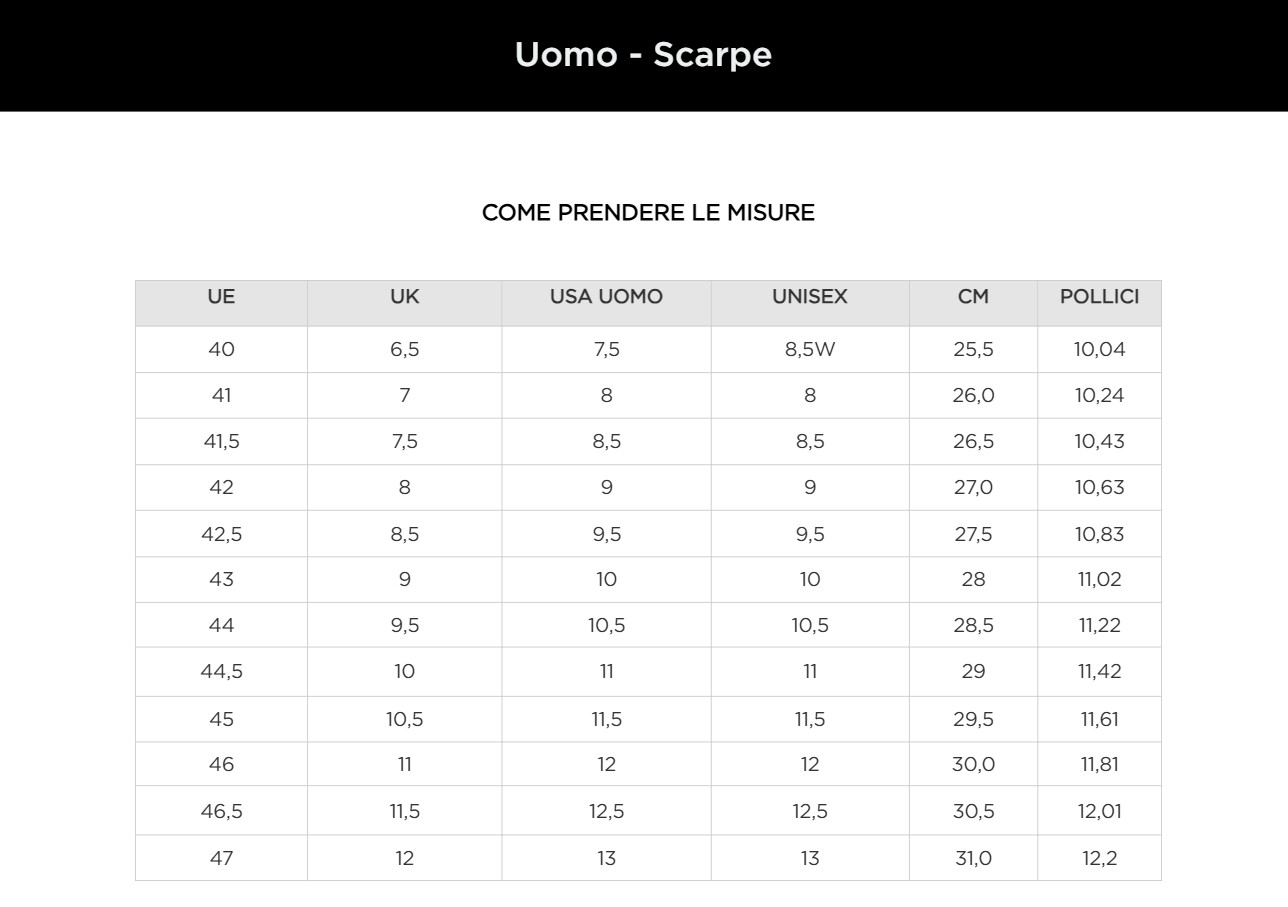
Task: Click the 8,5W unisex size cell
Action: (x=809, y=349)
